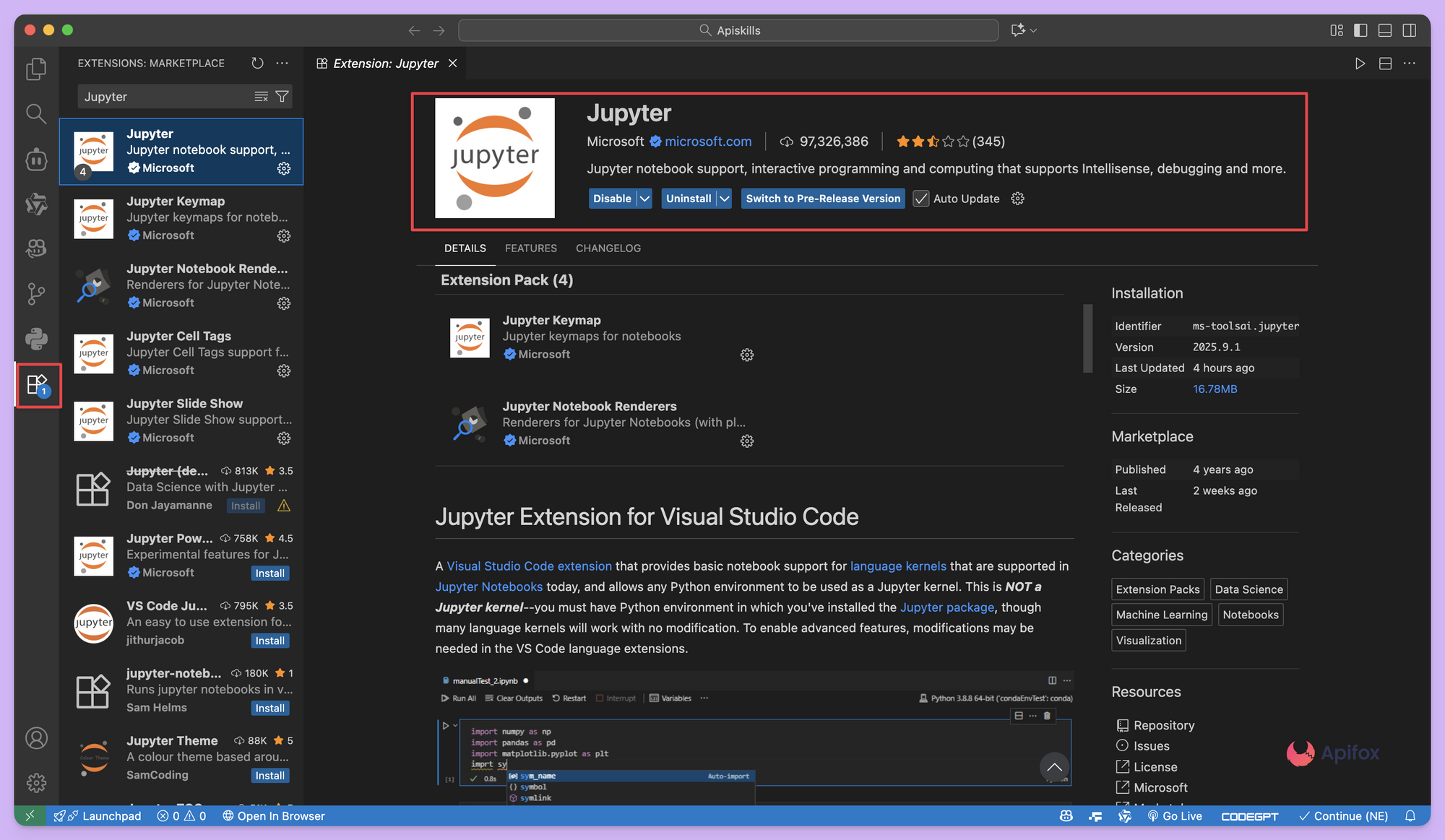Viewport: 1445px width, 840px height.
Task: Open the extensions filter icon
Action: (282, 96)
